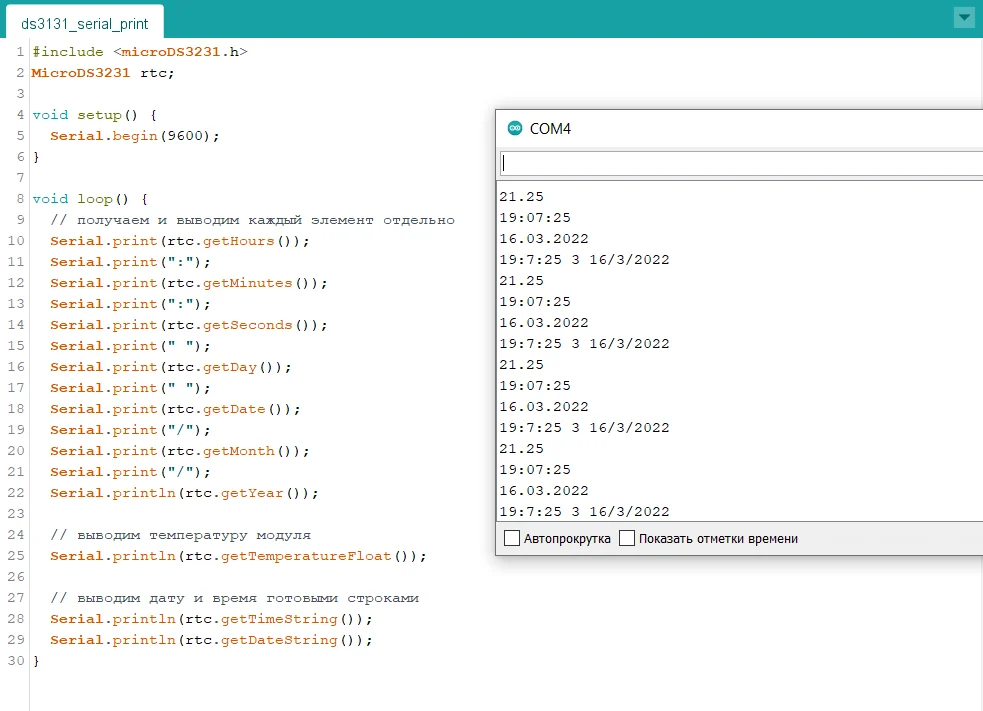Viewport: 983px width, 711px height.
Task: Enable the Показать отметки времени checkbox
Action: 627,539
